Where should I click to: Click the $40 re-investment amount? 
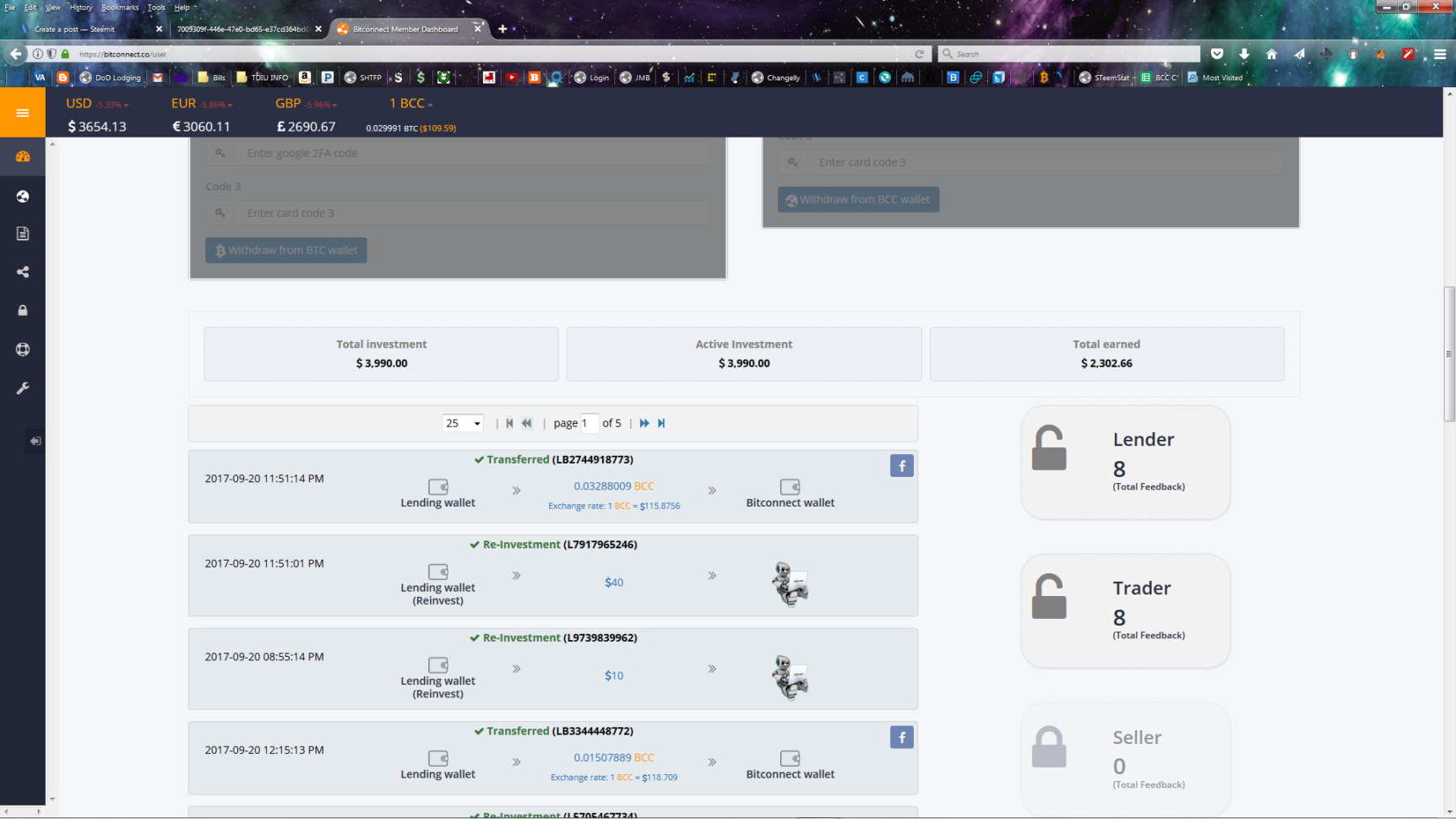tap(614, 583)
